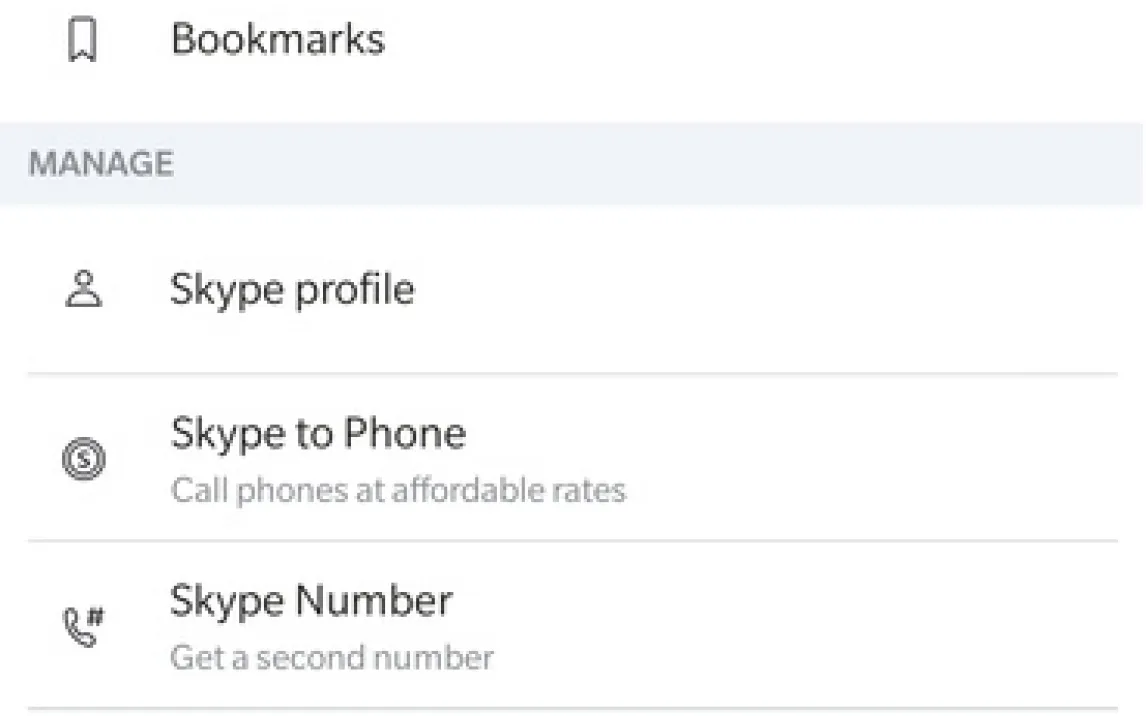Image resolution: width=1146 pixels, height=716 pixels.
Task: Click the MANAGE section header text
Action: (x=100, y=164)
